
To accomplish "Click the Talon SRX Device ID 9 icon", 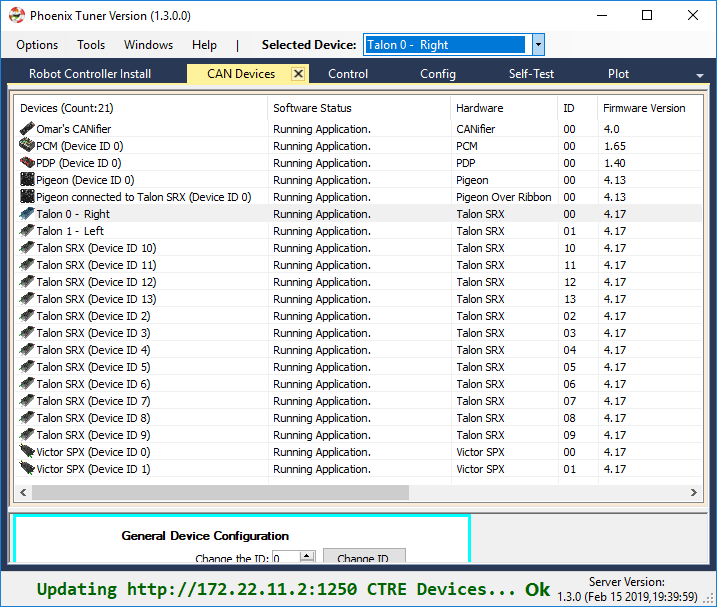I will coord(27,435).
